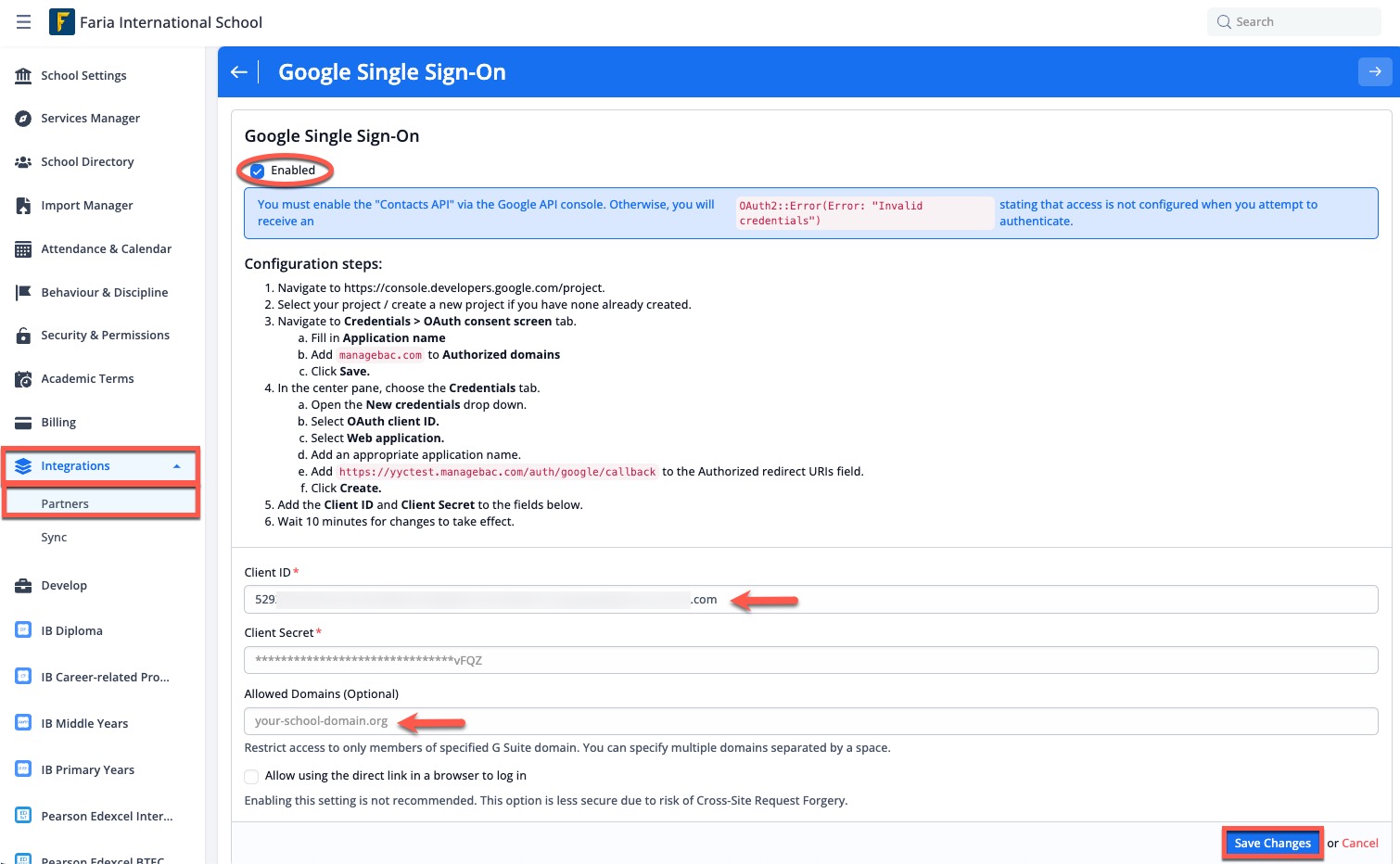Click the Cancel link
Screen dimensions: 1400x864
(1360, 844)
